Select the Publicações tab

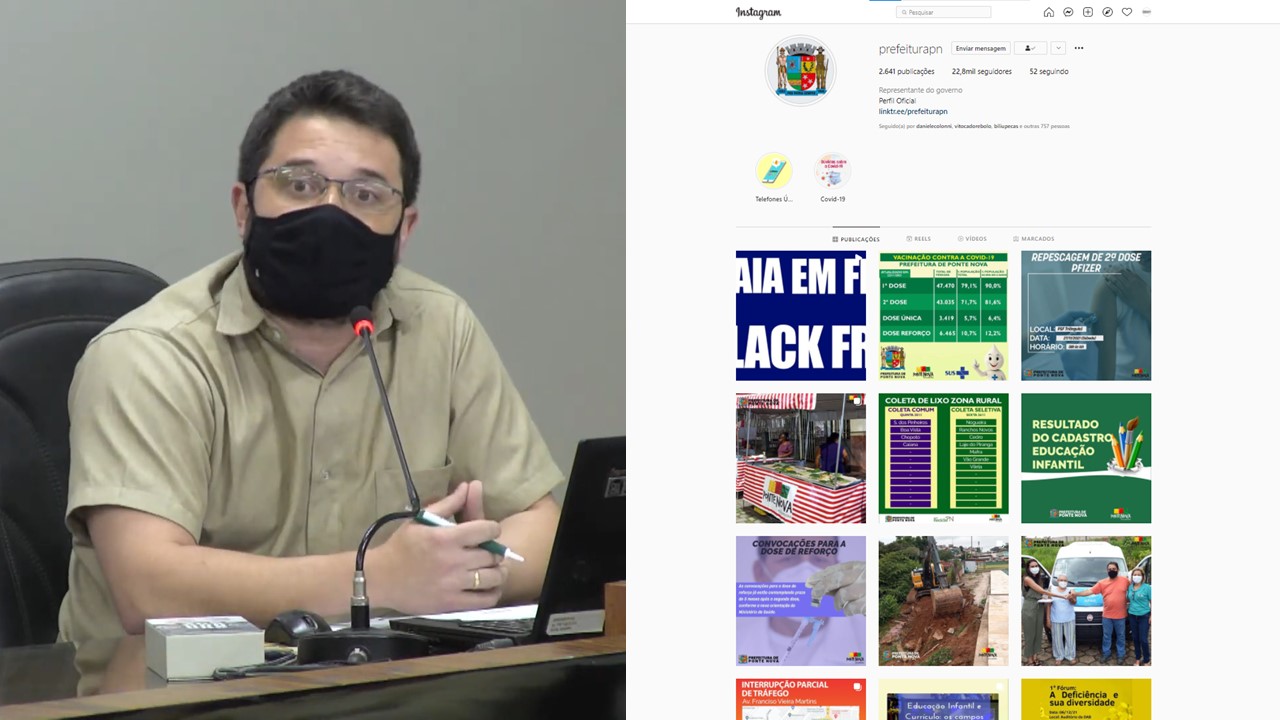click(856, 239)
